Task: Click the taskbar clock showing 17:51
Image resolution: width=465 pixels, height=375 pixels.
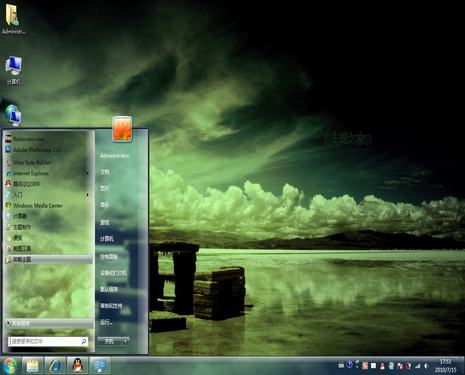Action: coord(445,366)
